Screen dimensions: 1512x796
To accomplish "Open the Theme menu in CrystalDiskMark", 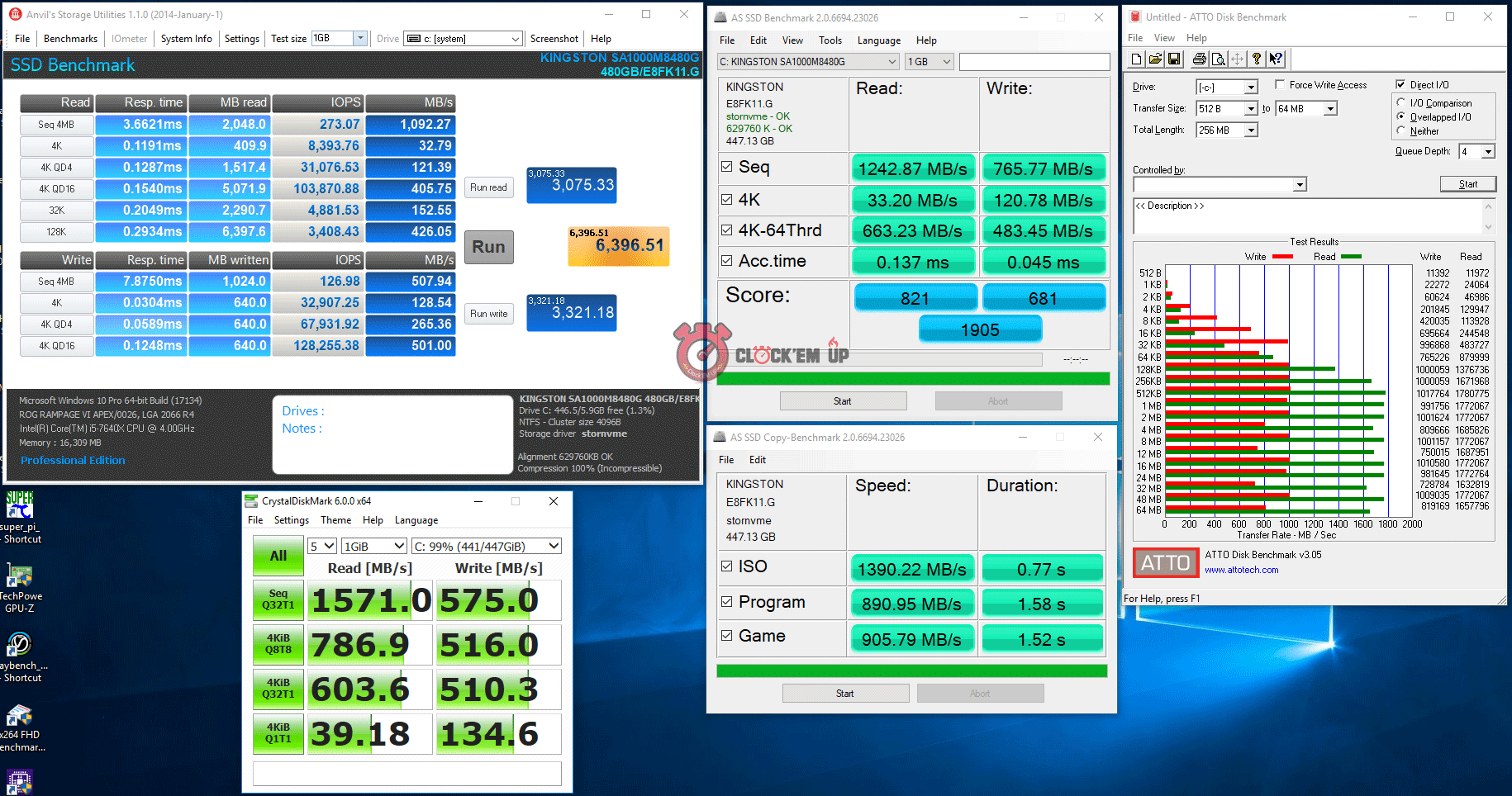I will click(x=335, y=520).
